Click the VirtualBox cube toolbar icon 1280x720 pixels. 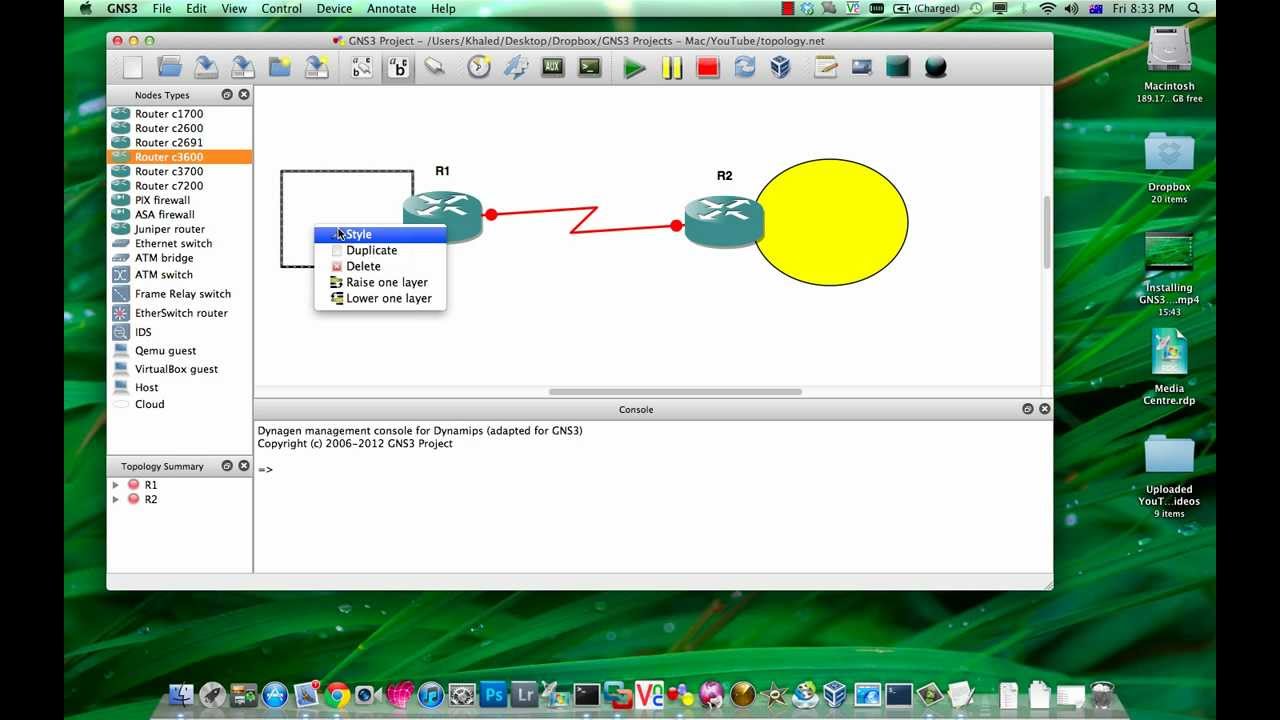[x=781, y=67]
